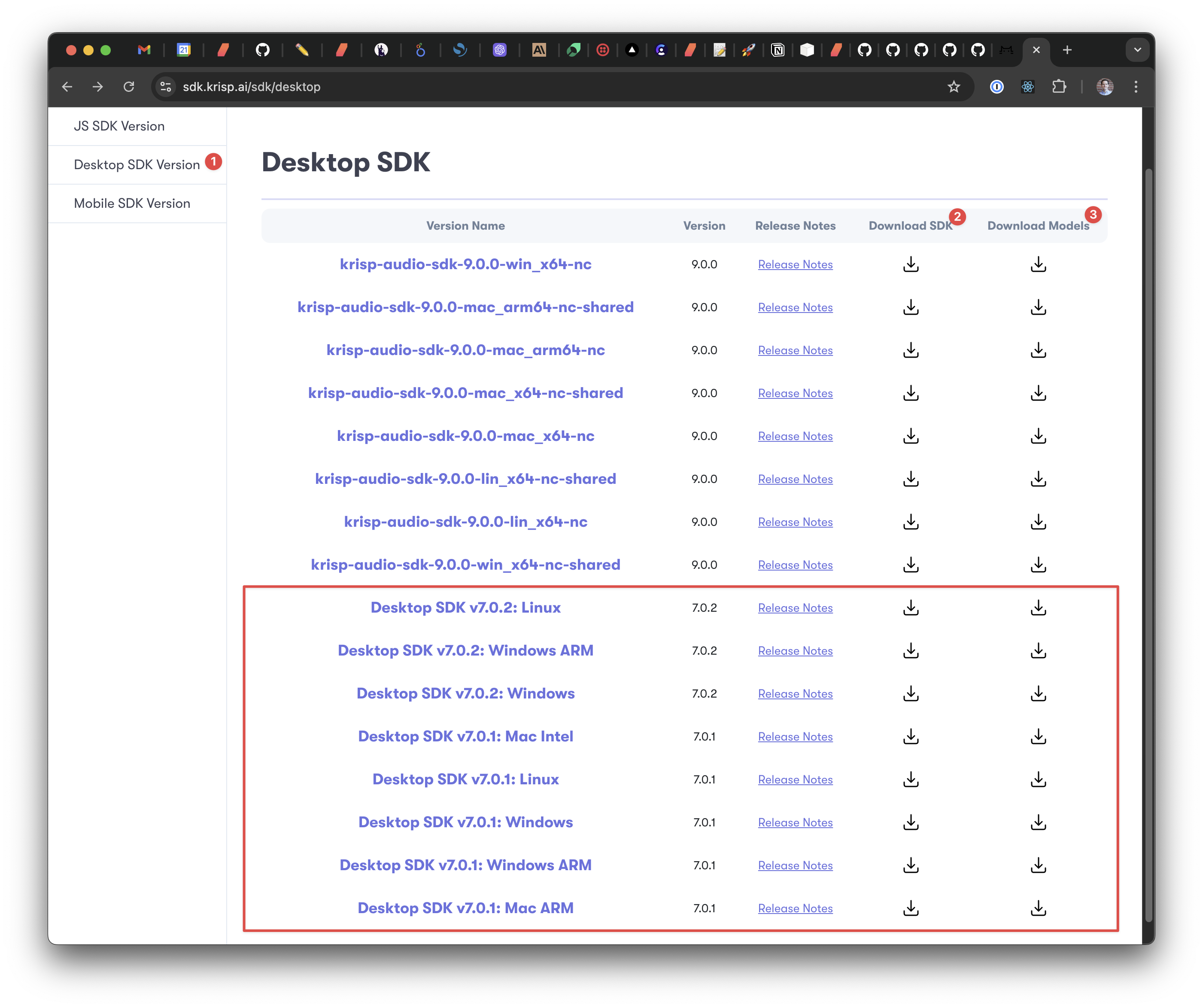This screenshot has width=1203, height=1008.
Task: Bookmark this page with the star icon
Action: pyautogui.click(x=953, y=86)
